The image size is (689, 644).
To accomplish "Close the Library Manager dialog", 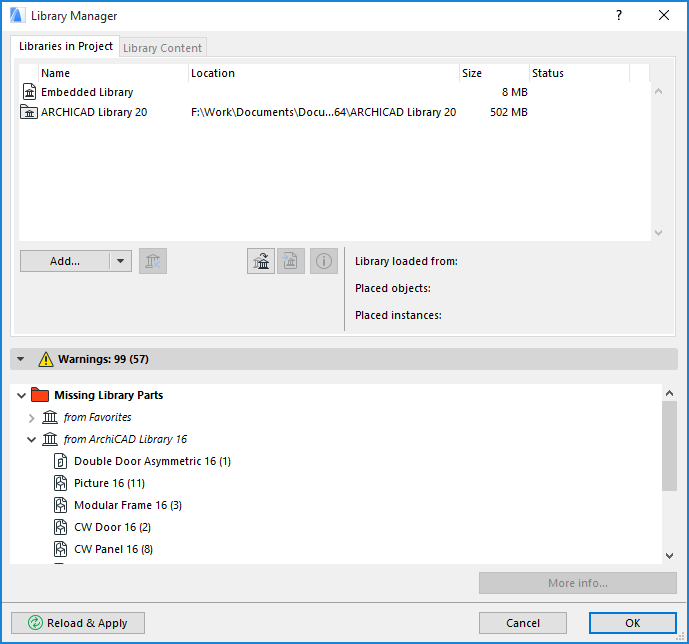I will pyautogui.click(x=664, y=15).
